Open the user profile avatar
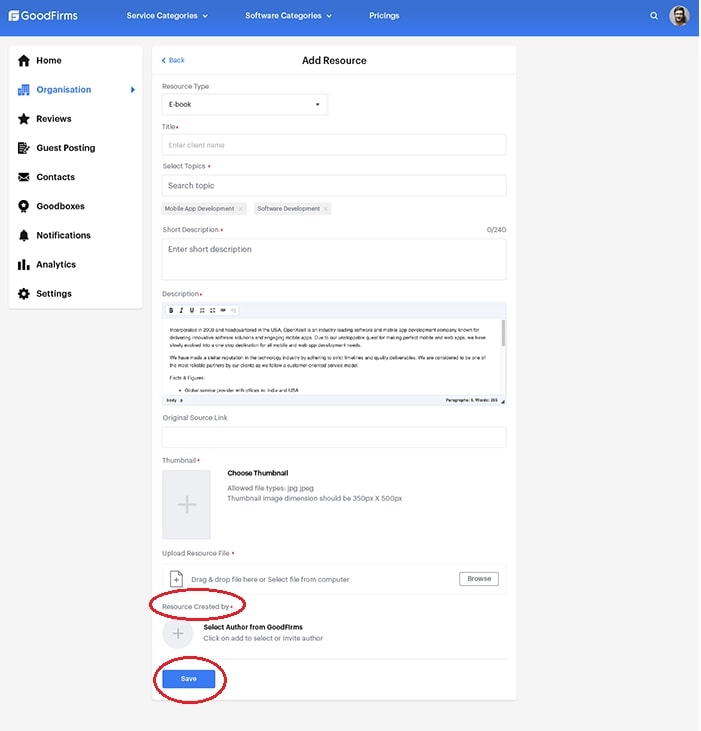 [679, 16]
